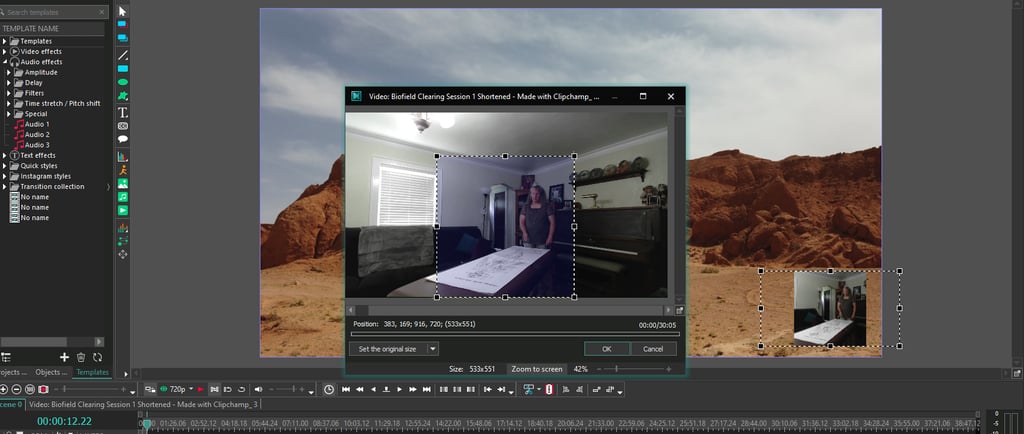This screenshot has width=1024, height=434.
Task: Click the red marker icon in toolbar
Action: pyautogui.click(x=549, y=389)
